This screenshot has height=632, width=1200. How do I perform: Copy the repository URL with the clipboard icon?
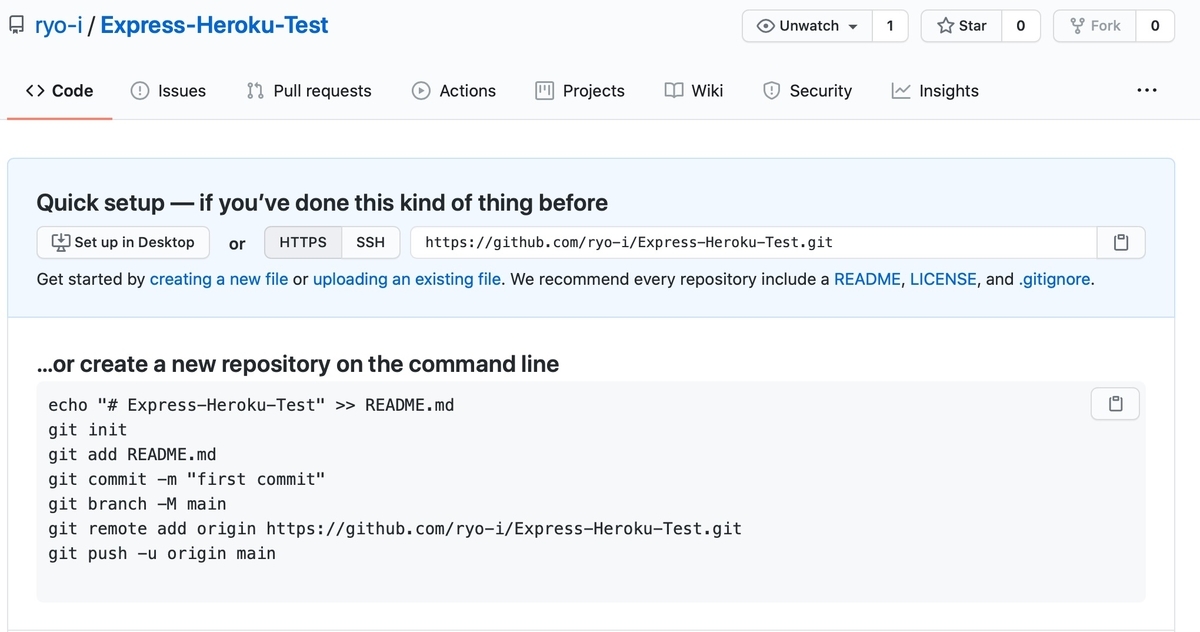[1121, 243]
